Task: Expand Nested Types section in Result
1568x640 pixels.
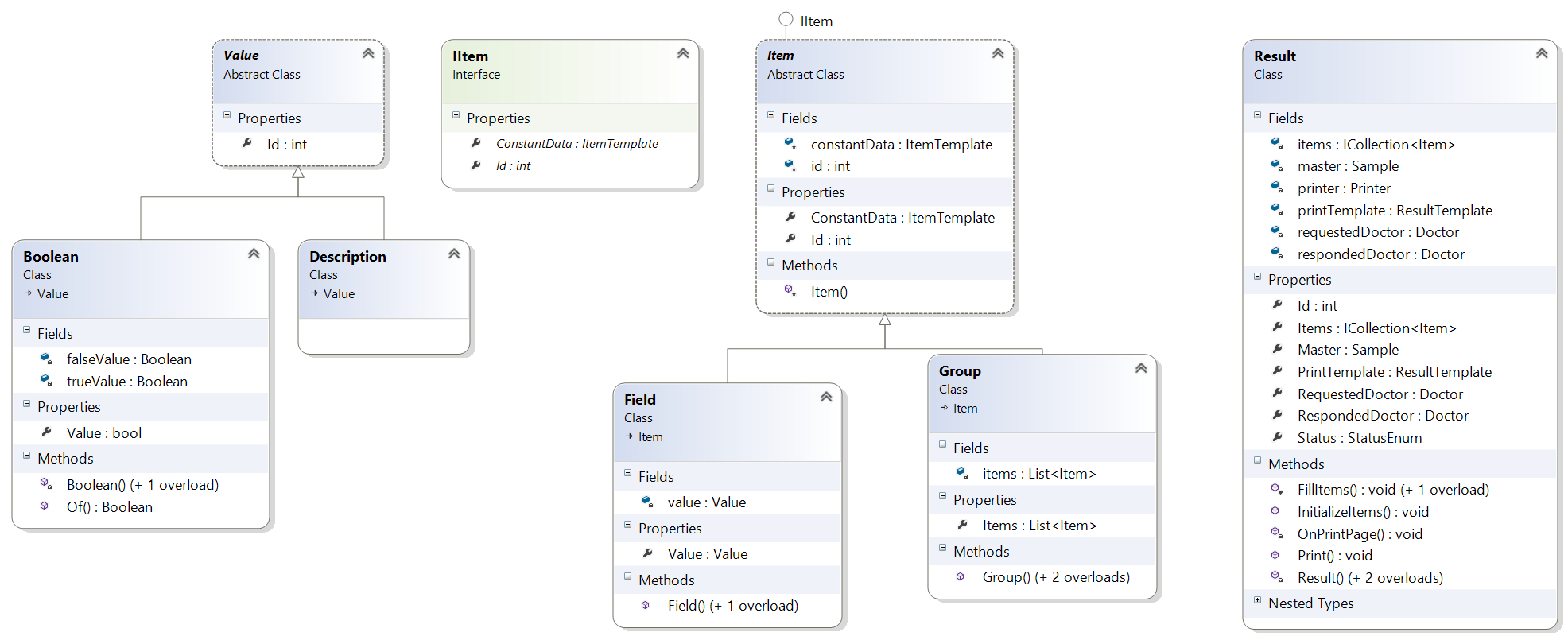Action: (x=1257, y=600)
